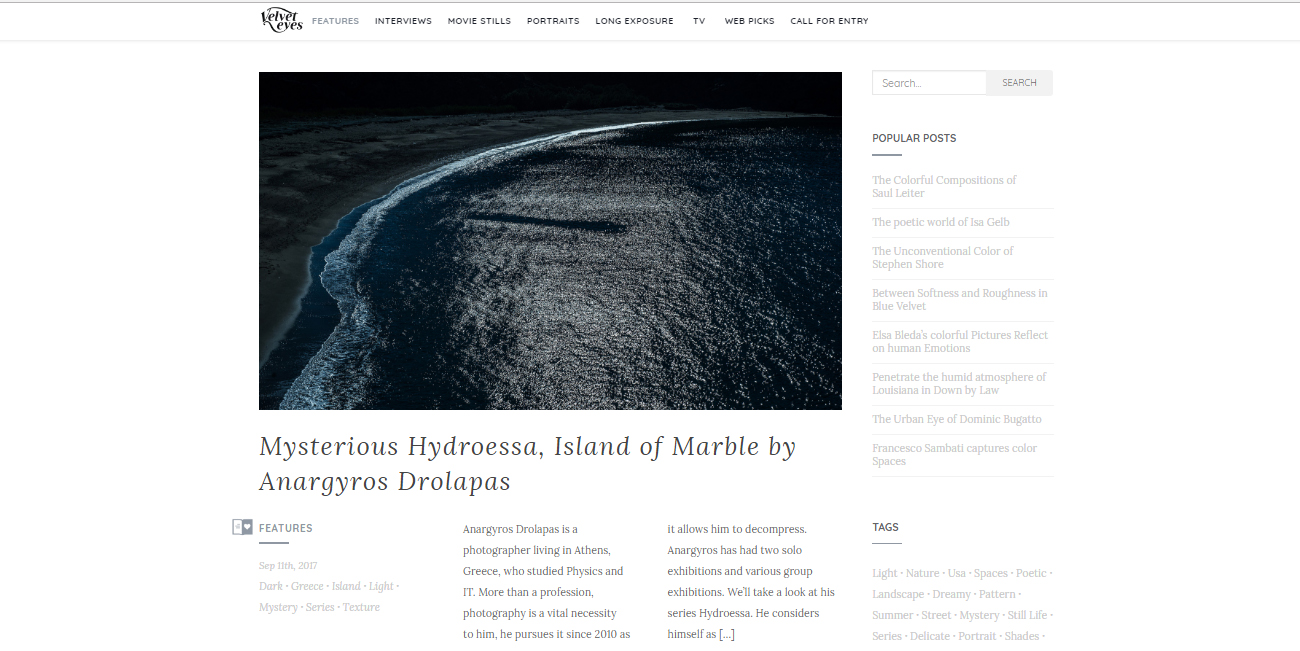Click the Spaces tag in Tags list
The width and height of the screenshot is (1300, 651).
(991, 573)
